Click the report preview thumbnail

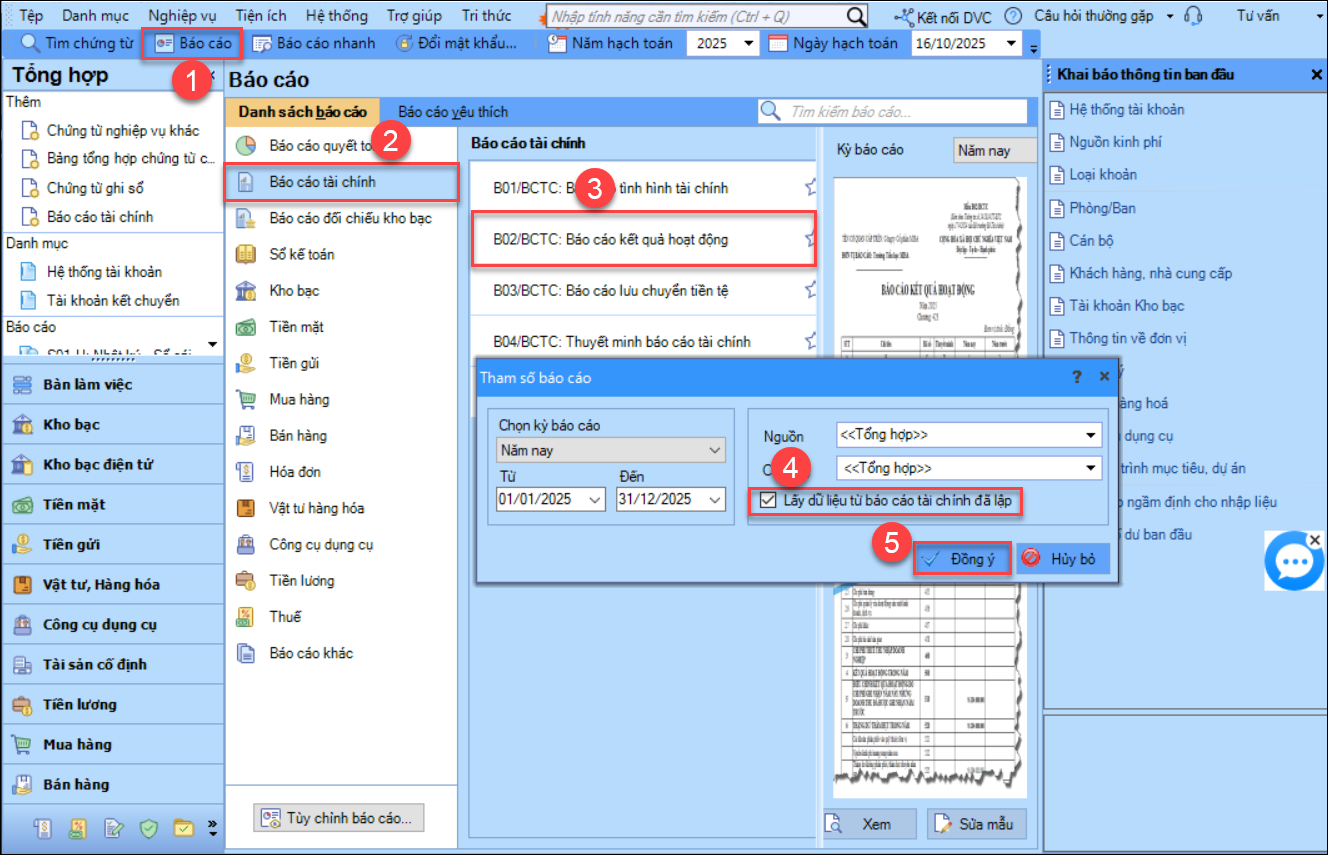coord(924,300)
